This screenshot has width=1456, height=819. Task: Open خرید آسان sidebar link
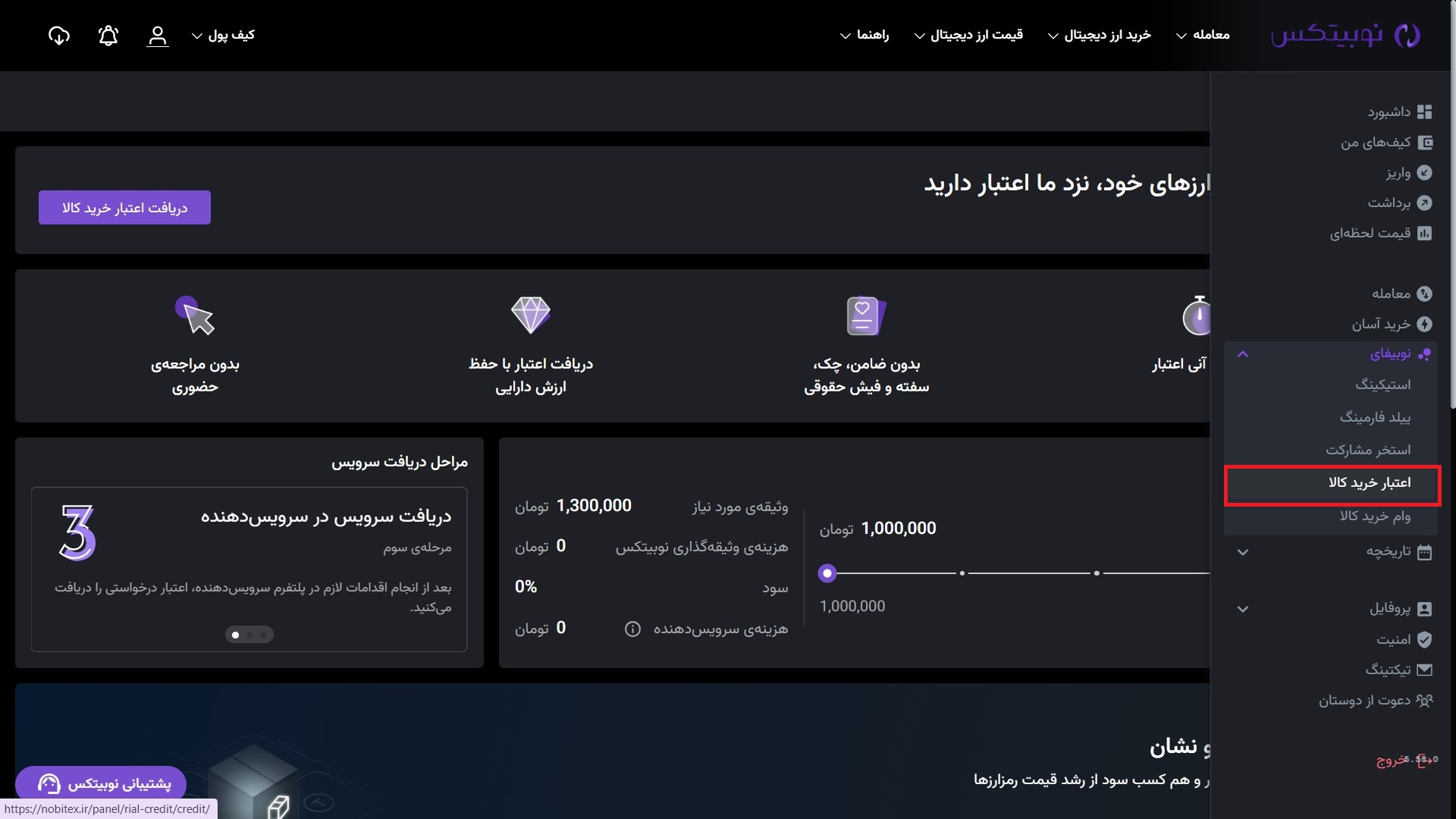pos(1381,325)
